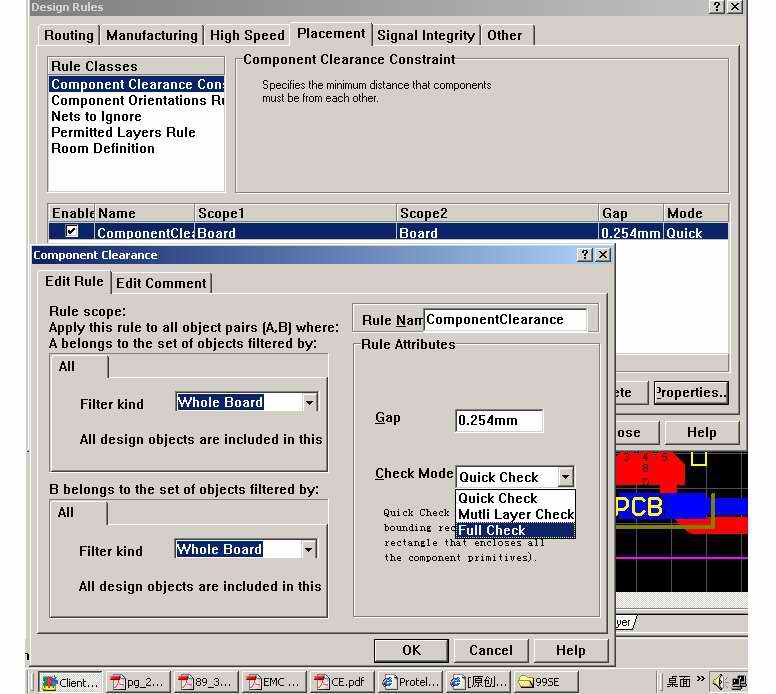776x694 pixels.
Task: Open the EMC PDF taskbar item
Action: tap(275, 682)
